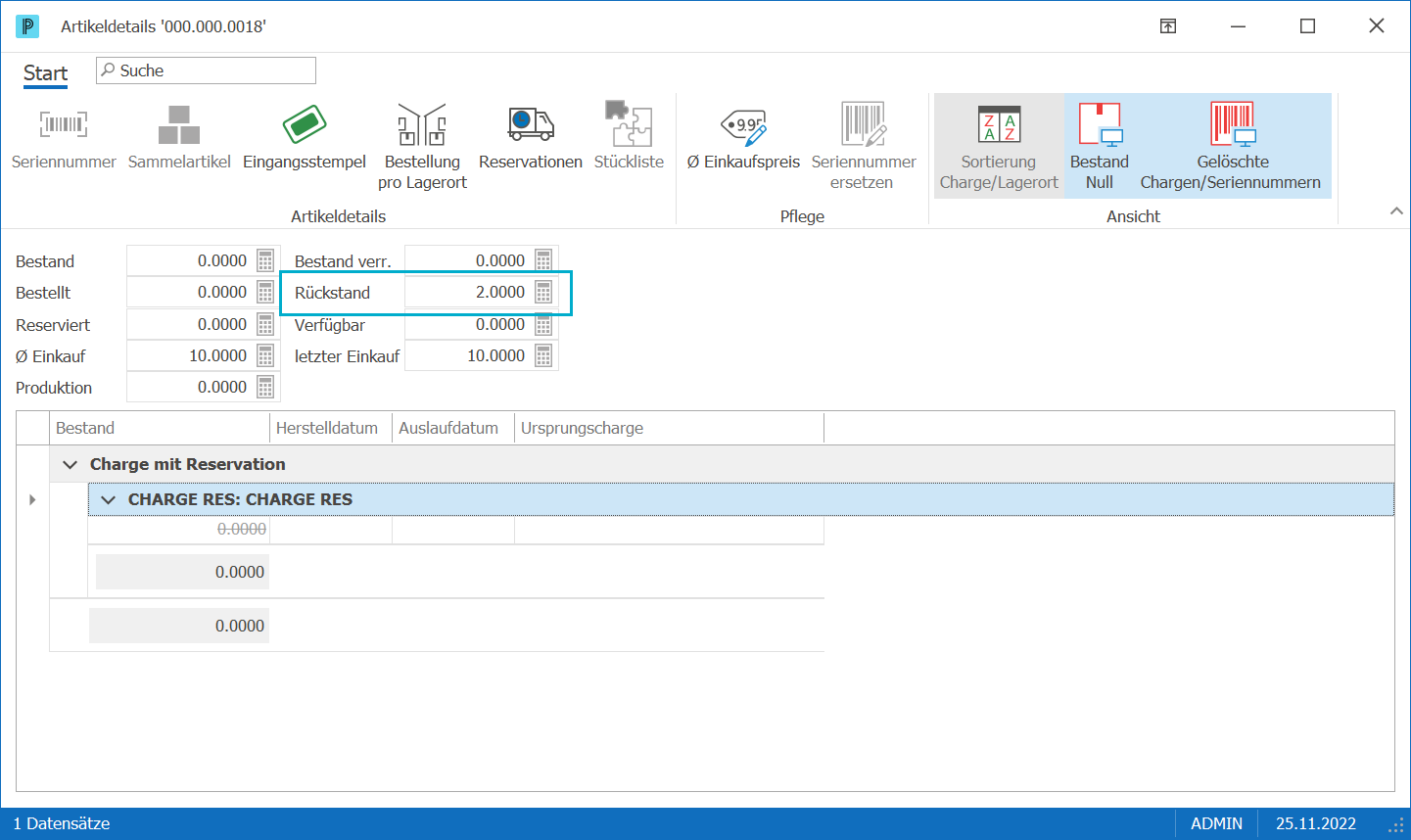Click the '1 Datensätze' status text
This screenshot has width=1411, height=840.
click(62, 823)
